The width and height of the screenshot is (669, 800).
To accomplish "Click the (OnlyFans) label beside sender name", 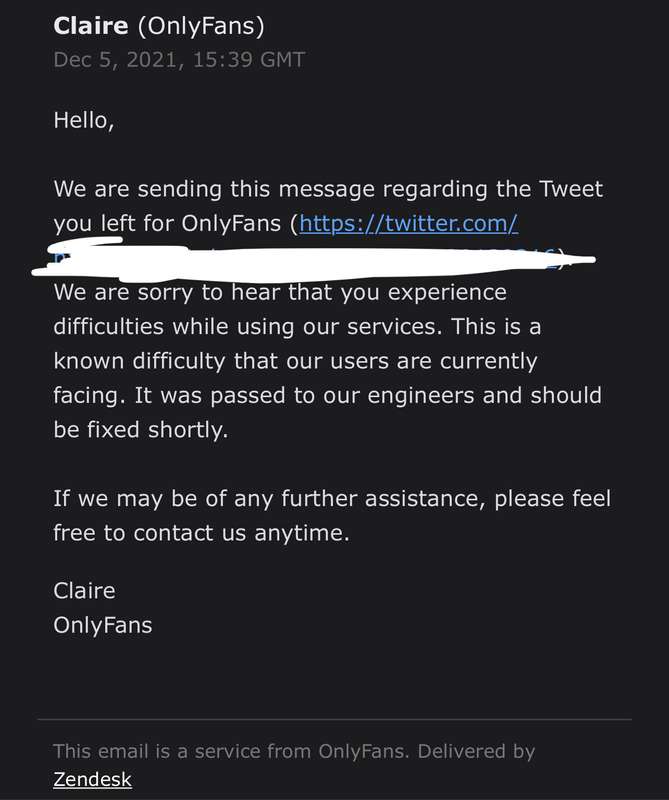I will tap(201, 27).
